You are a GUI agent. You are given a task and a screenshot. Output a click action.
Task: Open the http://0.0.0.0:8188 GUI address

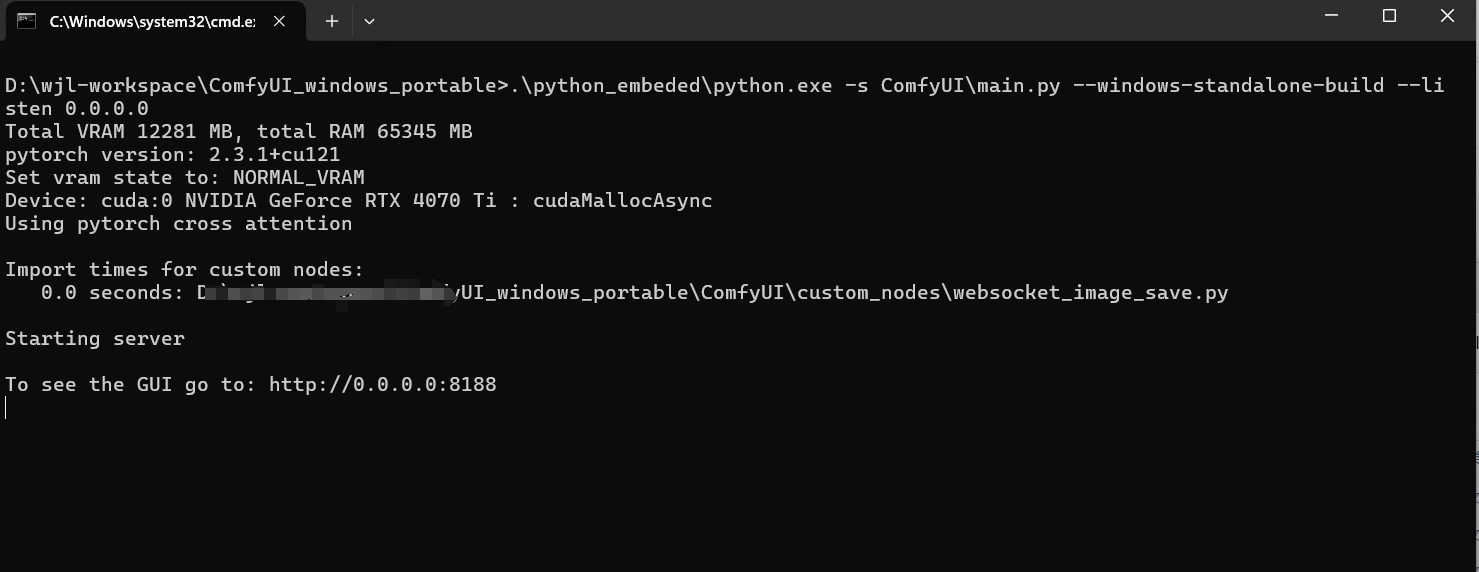(383, 385)
